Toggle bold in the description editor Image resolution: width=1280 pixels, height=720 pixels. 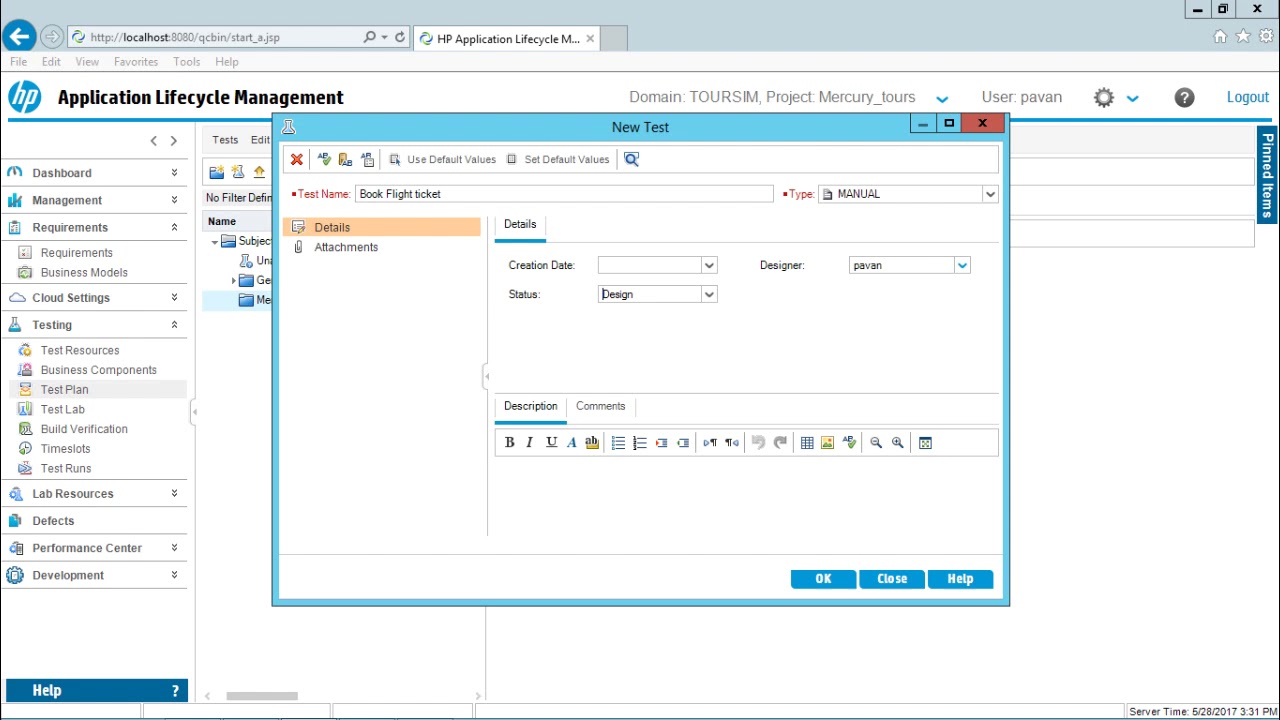(509, 443)
